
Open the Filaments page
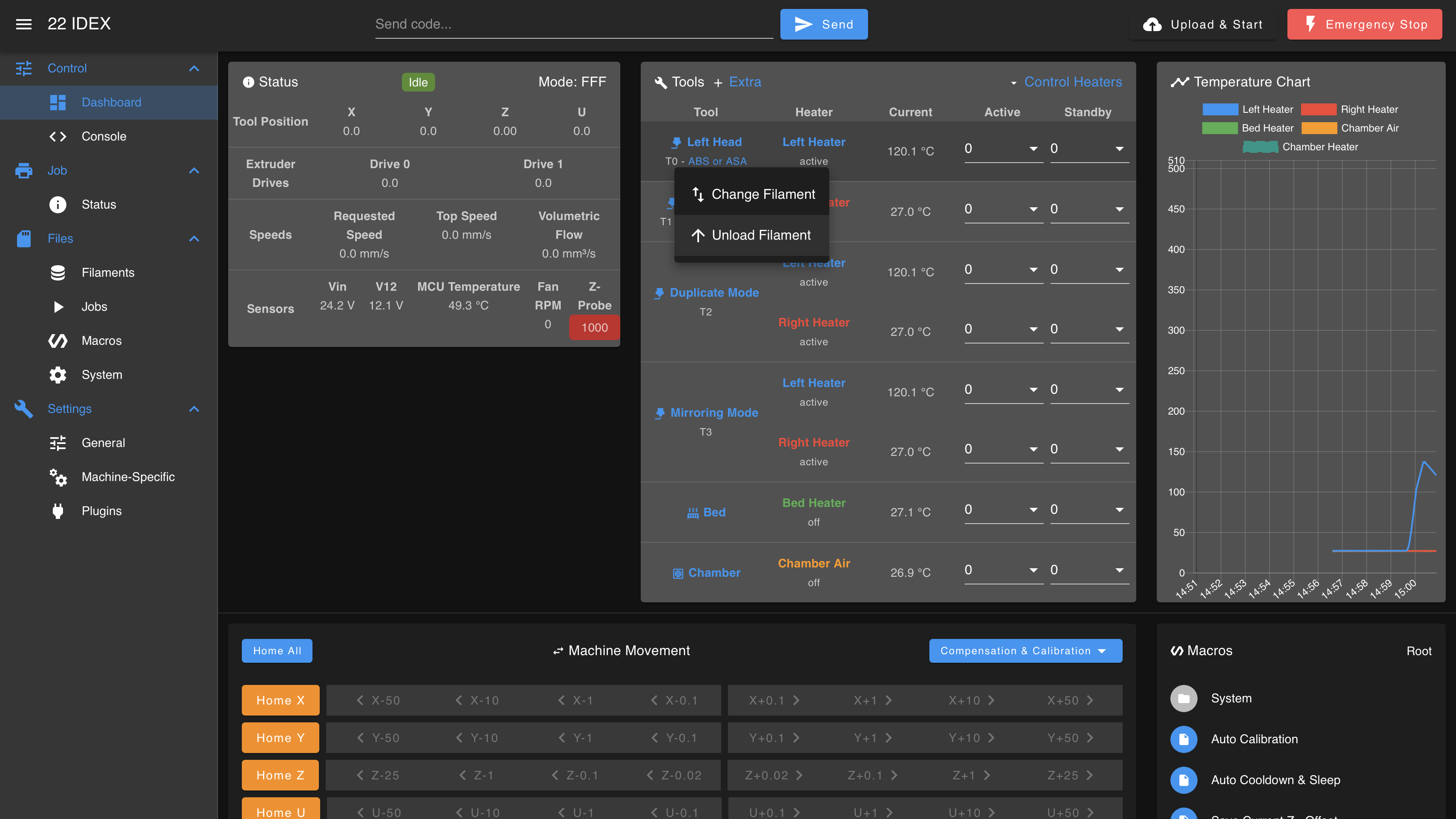pyautogui.click(x=109, y=272)
